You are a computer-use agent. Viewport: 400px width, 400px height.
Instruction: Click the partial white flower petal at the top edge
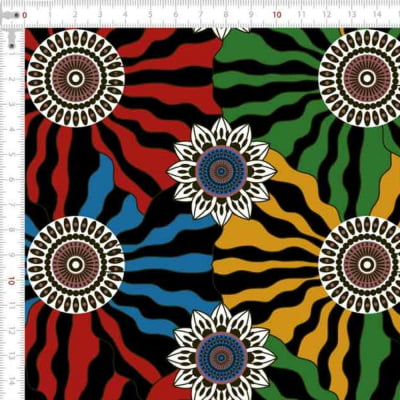click(x=221, y=33)
